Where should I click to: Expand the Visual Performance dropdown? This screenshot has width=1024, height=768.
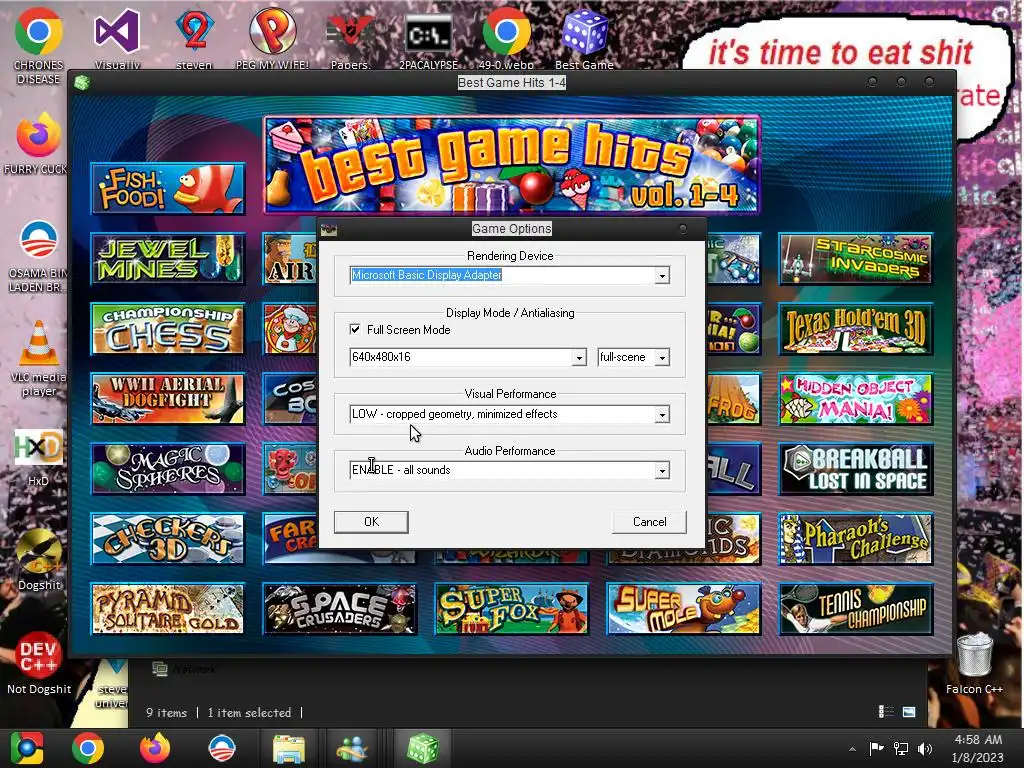[x=662, y=414]
